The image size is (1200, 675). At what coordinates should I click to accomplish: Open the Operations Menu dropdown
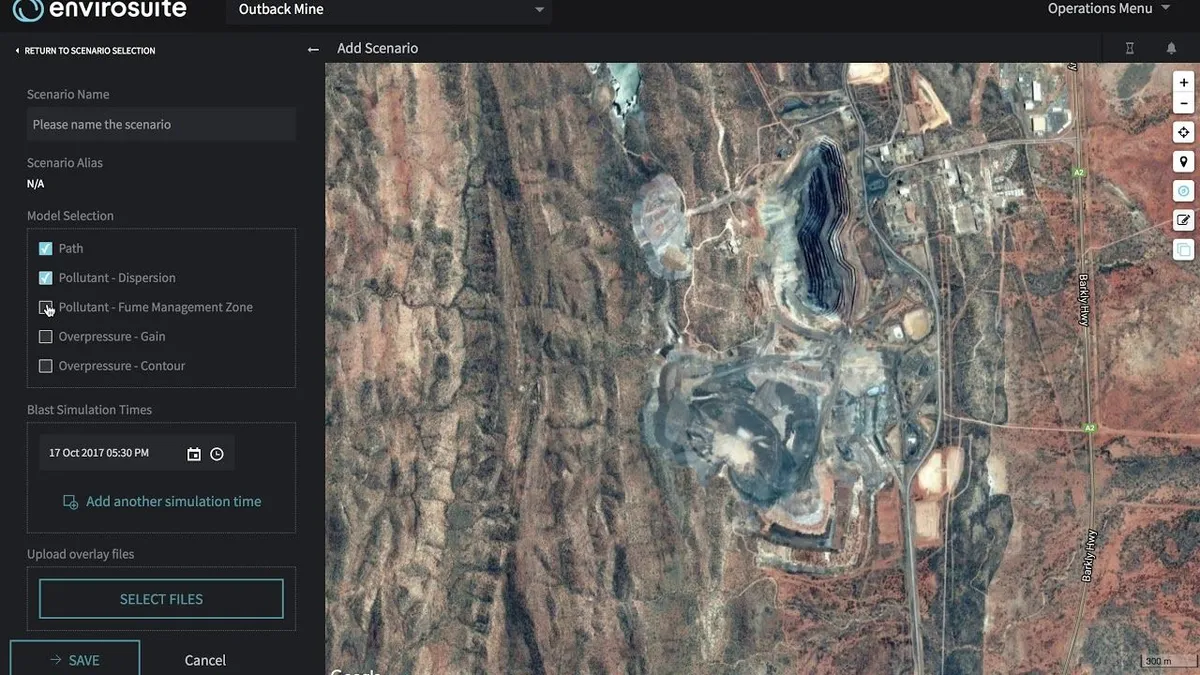pyautogui.click(x=1108, y=9)
